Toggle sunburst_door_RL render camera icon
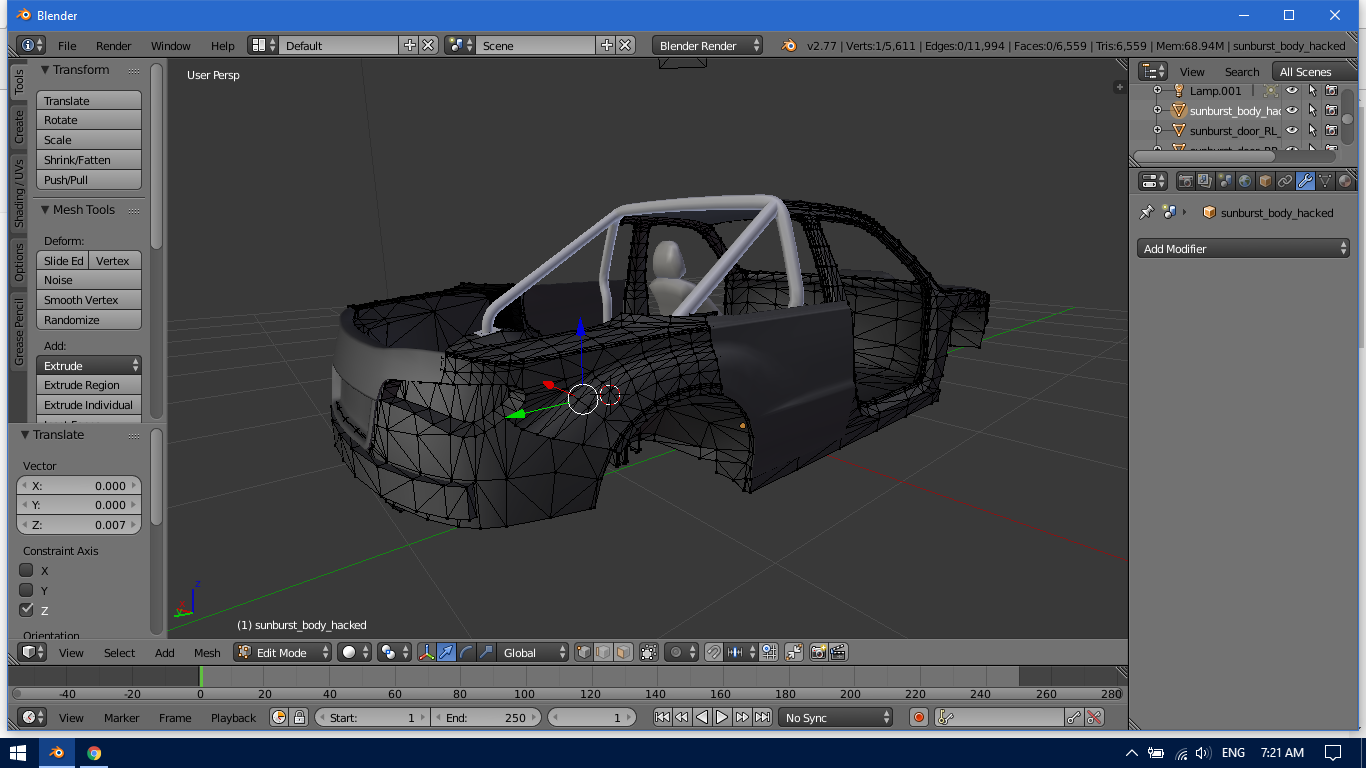The height and width of the screenshot is (768, 1366). tap(1331, 130)
